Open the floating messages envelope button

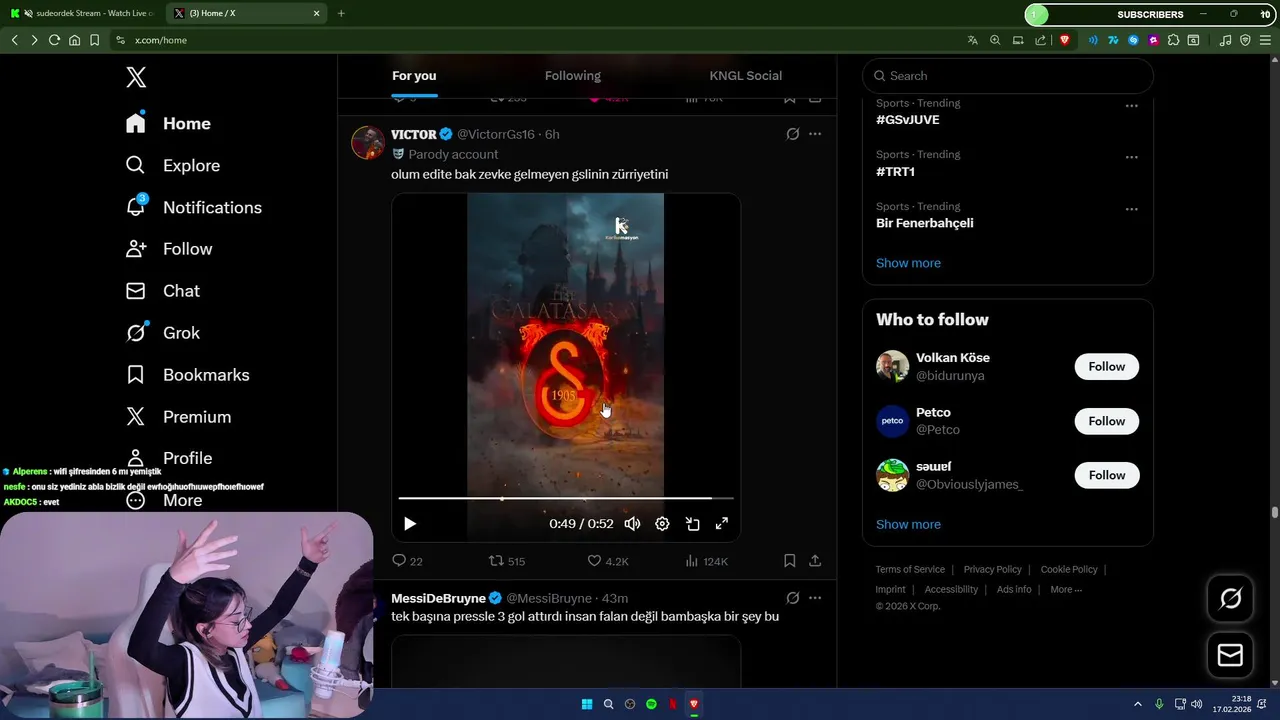(1230, 655)
